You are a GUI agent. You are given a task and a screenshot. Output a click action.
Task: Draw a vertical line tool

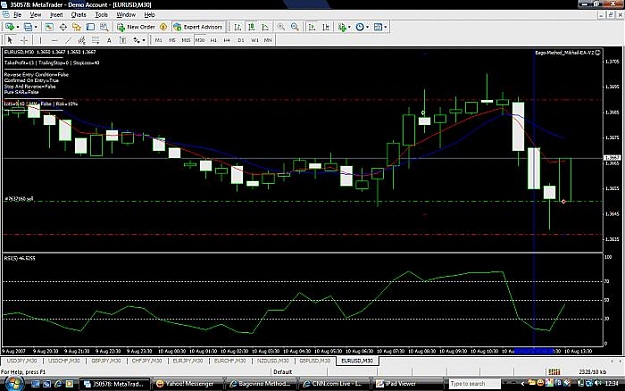40,40
